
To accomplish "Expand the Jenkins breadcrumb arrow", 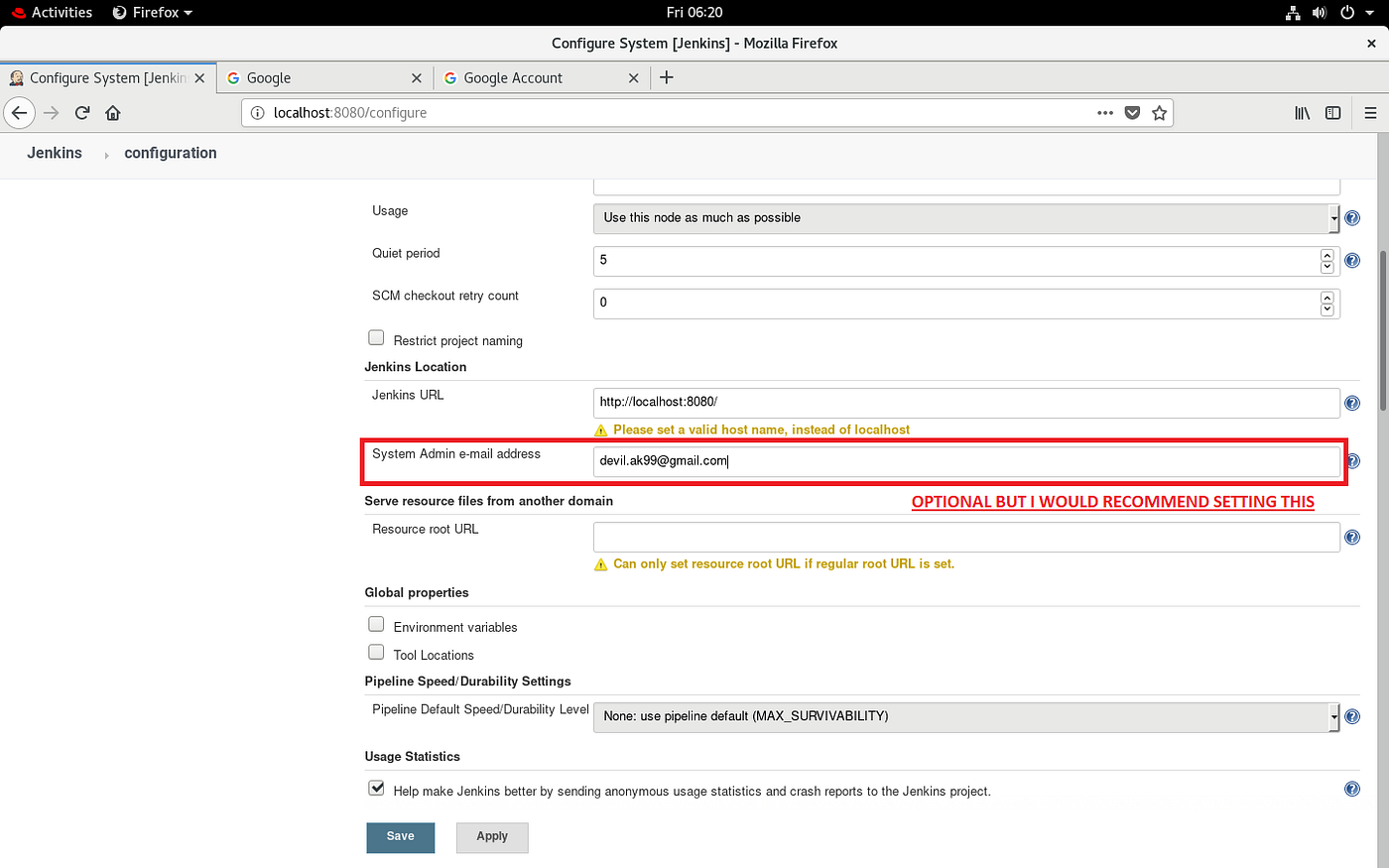I will click(106, 155).
